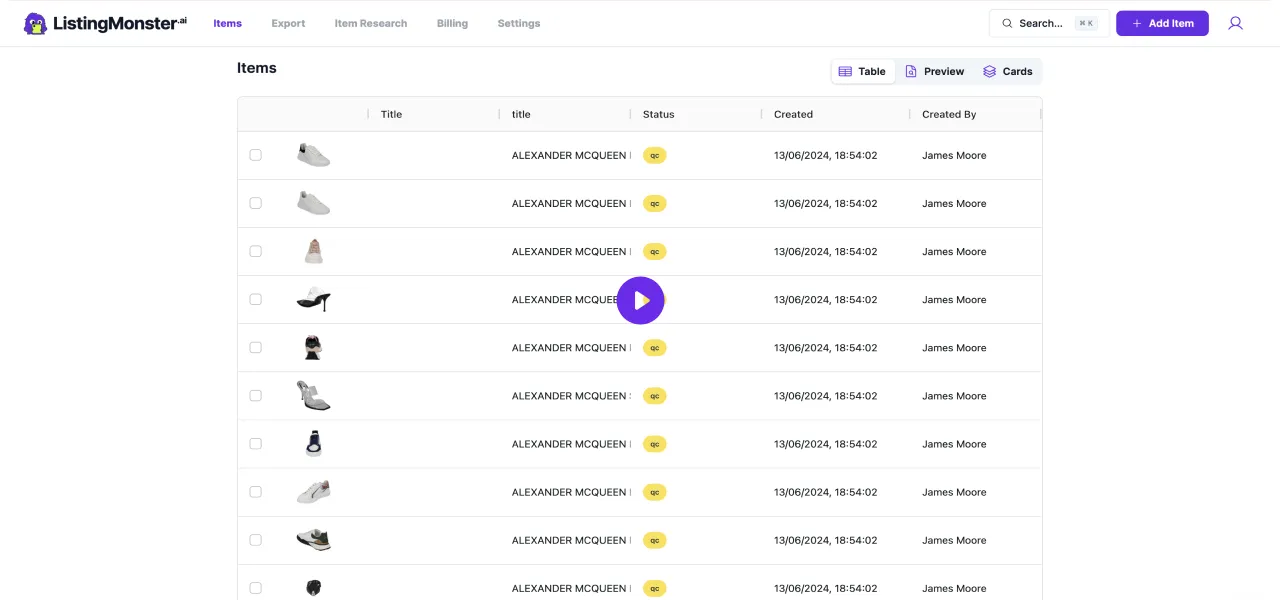This screenshot has width=1280, height=600.
Task: Tick checkbox for the black bust accessory row
Action: pos(255,347)
